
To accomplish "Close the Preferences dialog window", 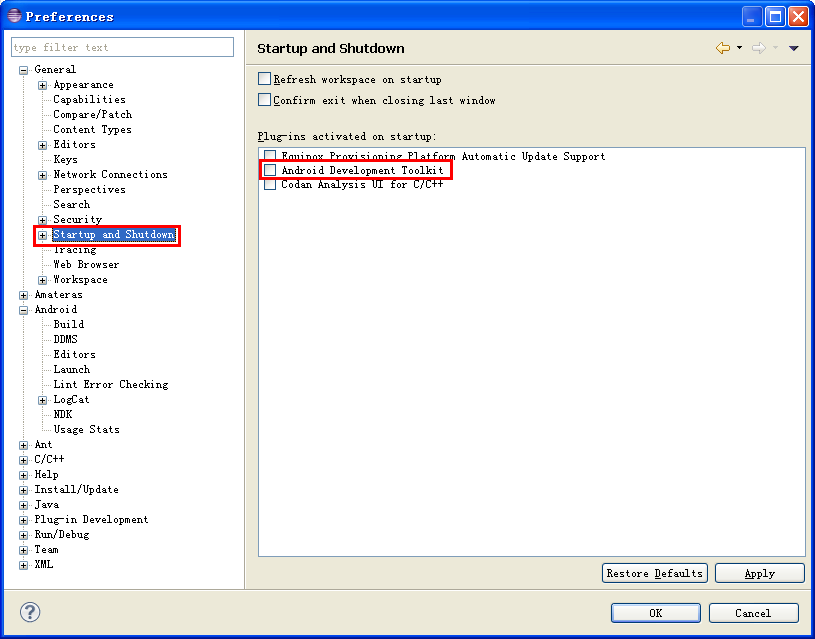I will (798, 17).
